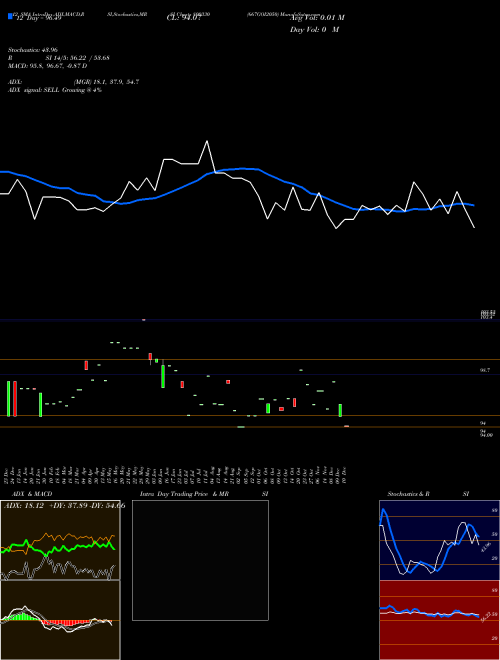
Task: Click the 94.00 price axis label
Action: pos(487,435)
